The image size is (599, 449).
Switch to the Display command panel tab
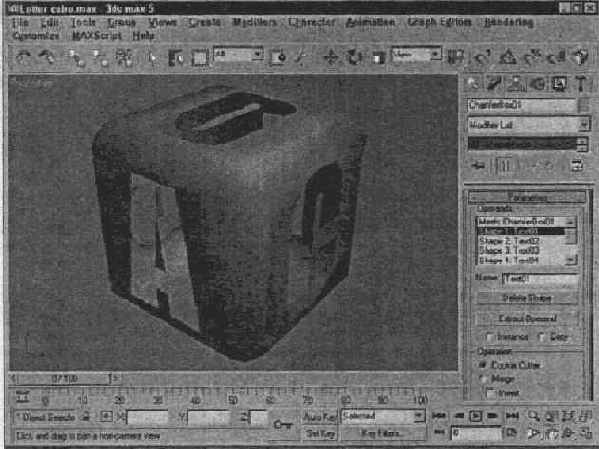tap(559, 84)
